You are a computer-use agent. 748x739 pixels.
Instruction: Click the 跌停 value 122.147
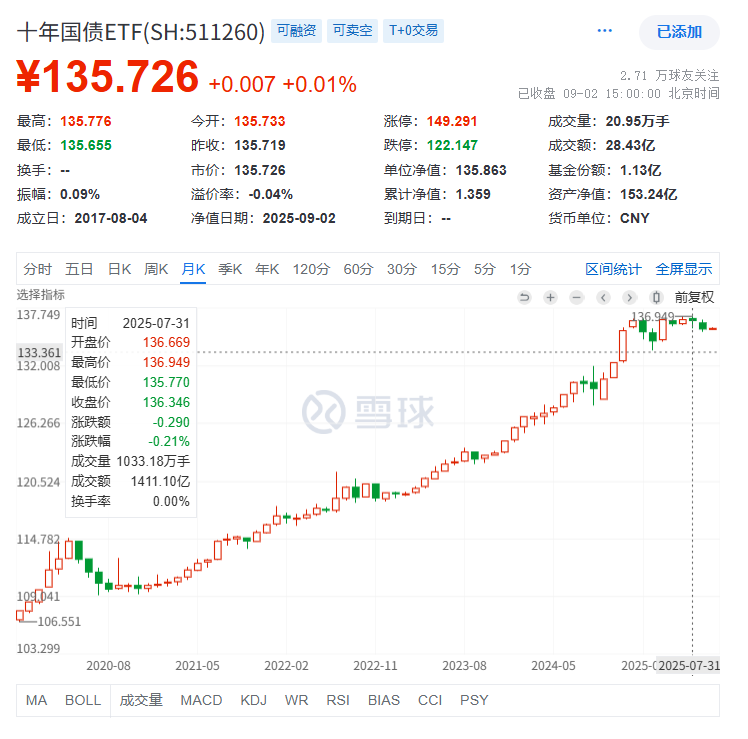pos(452,145)
